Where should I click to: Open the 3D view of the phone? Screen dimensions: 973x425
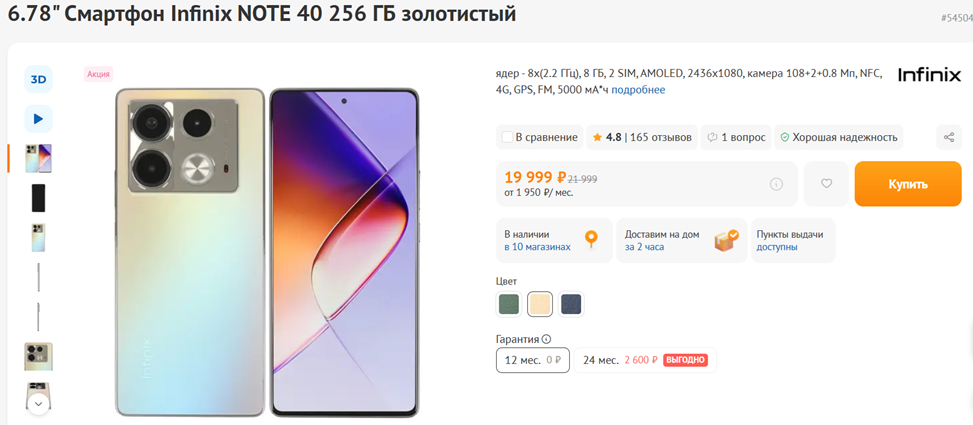click(x=38, y=80)
